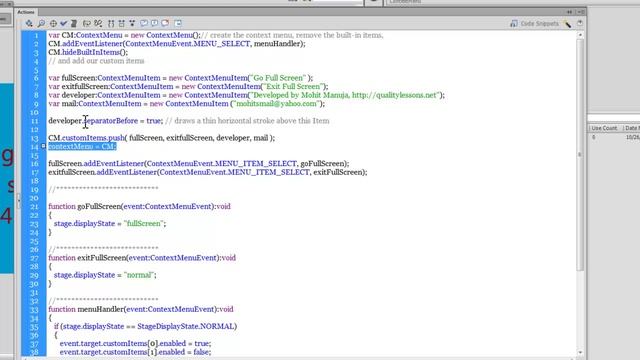640x360 pixels.
Task: Toggle the Show/Hide toolbox icon
Action: click(x=178, y=24)
